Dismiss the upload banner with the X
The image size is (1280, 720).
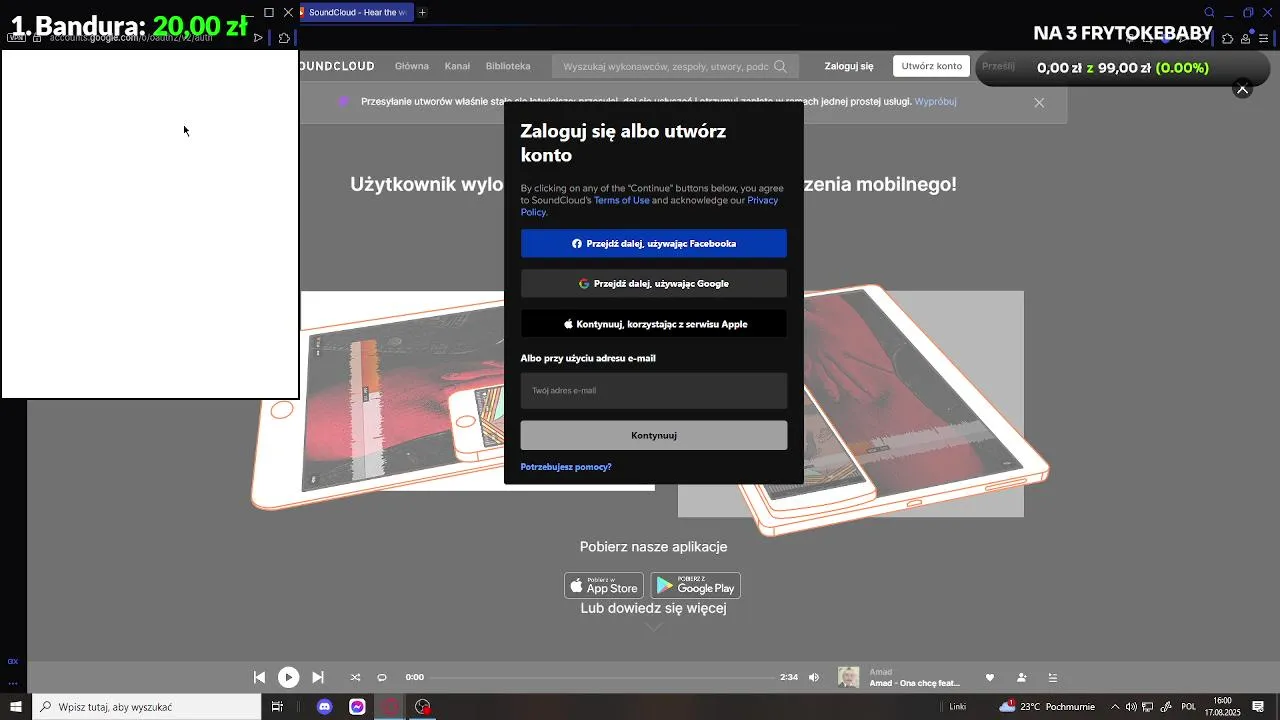point(1039,102)
